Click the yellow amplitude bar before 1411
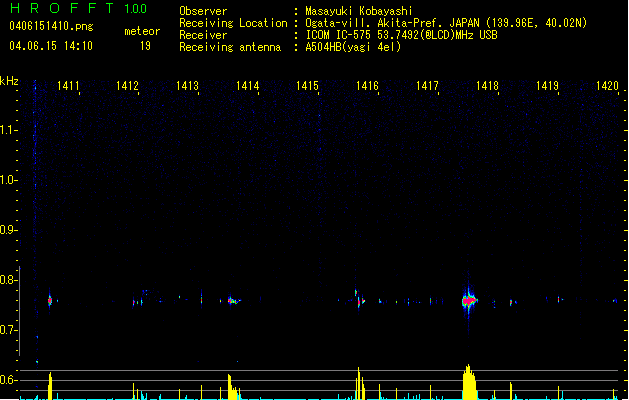 click(x=50, y=386)
